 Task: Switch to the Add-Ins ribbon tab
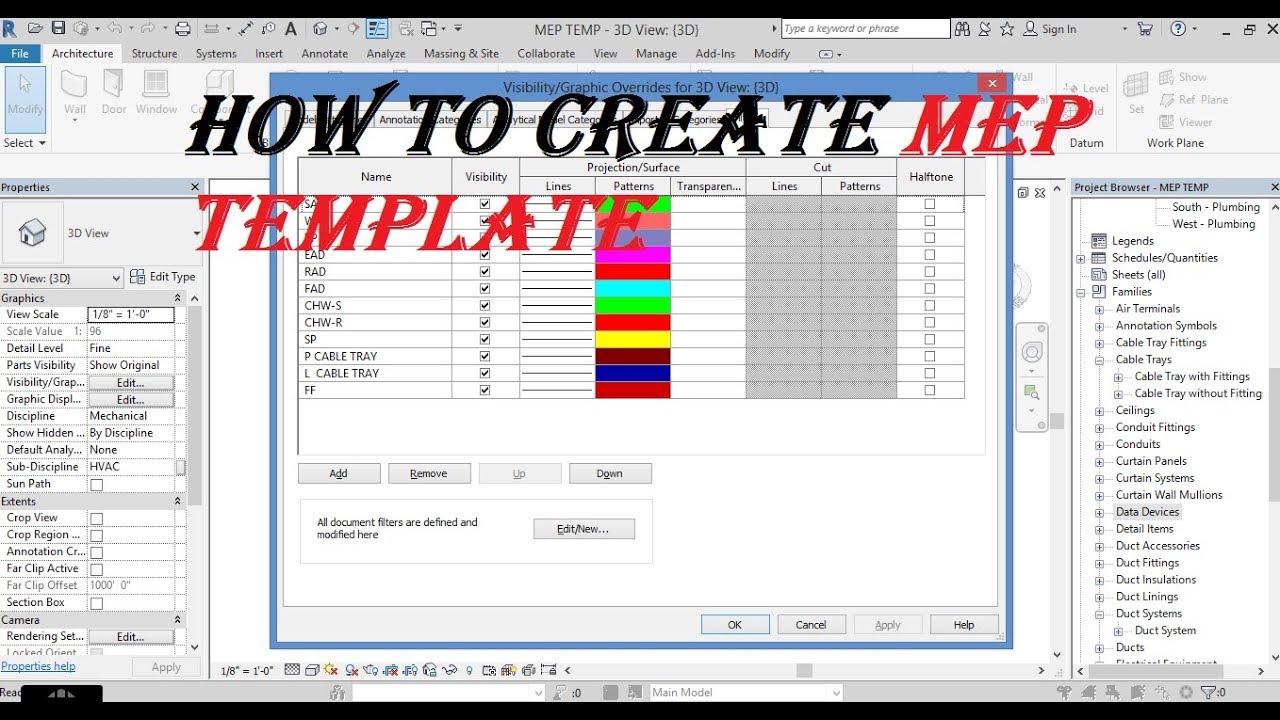[715, 54]
